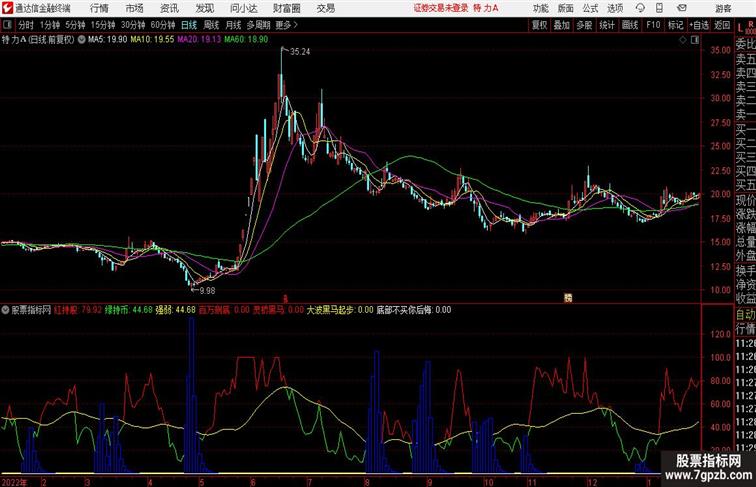Screen dimensions: 756x487
Task: Click the 标记 mark button
Action: click(x=675, y=25)
